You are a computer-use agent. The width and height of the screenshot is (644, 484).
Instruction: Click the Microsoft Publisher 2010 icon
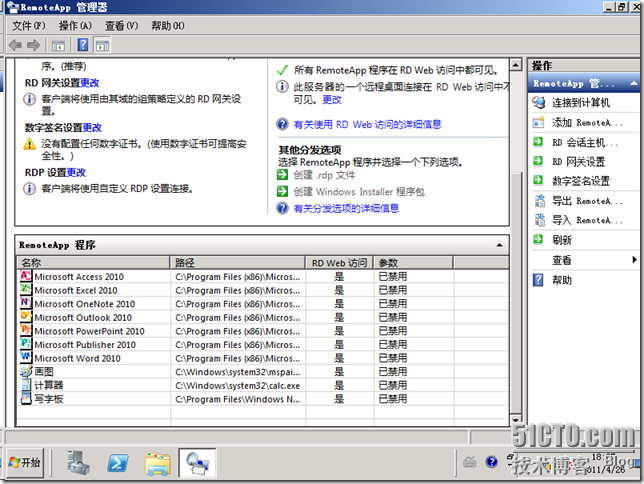26,343
